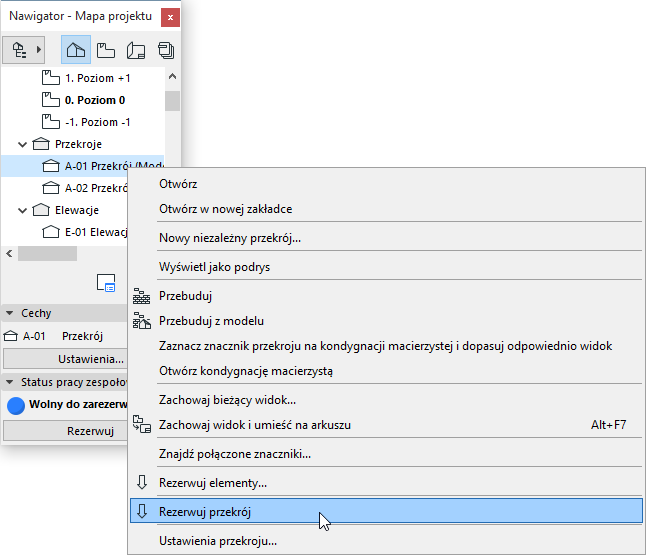Collapse the Elewacje tree branch
646x555 pixels.
[23, 211]
